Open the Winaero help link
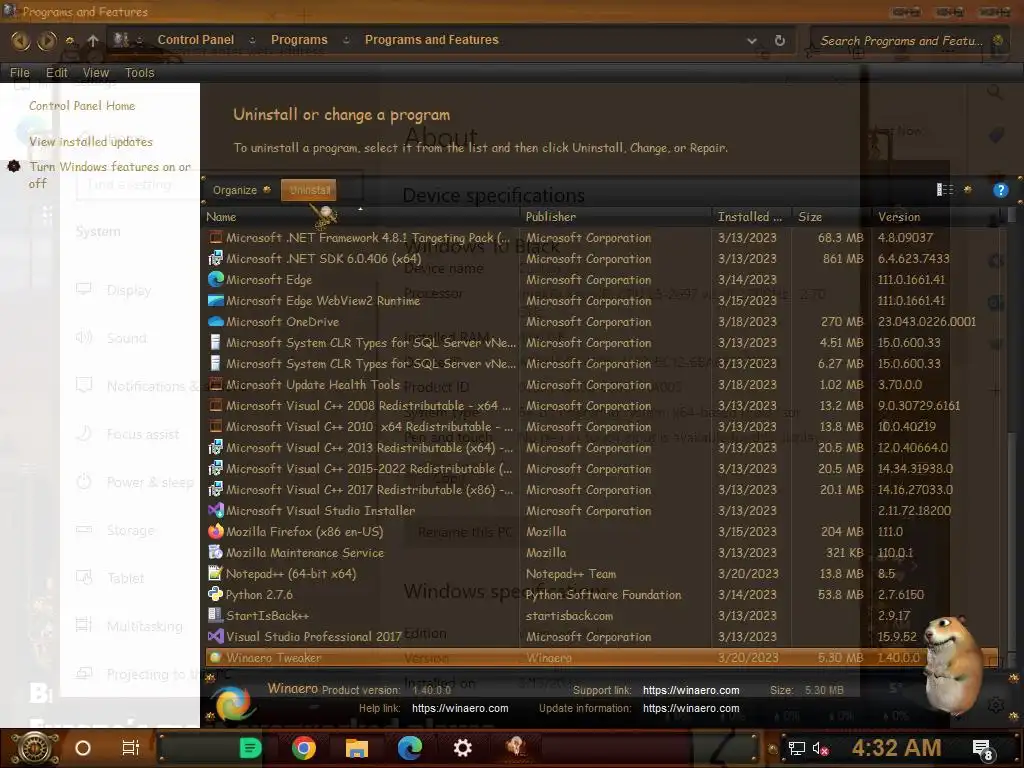Screen dimensions: 1024x768 coord(460,709)
